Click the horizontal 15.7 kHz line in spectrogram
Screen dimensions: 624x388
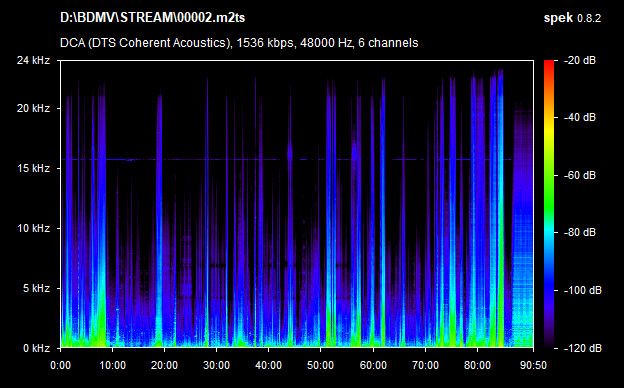click(287, 160)
